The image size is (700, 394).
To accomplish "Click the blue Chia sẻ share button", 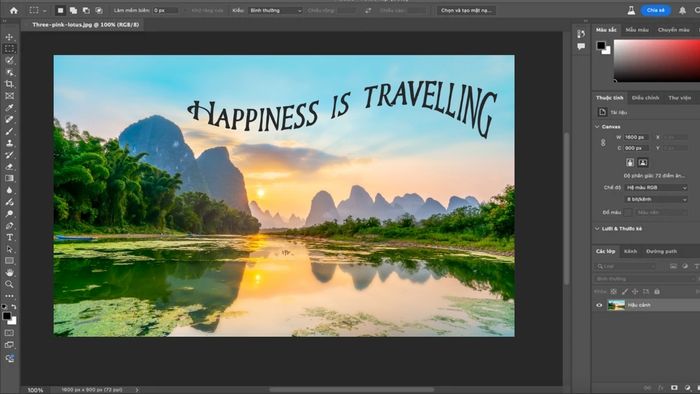I will 656,10.
